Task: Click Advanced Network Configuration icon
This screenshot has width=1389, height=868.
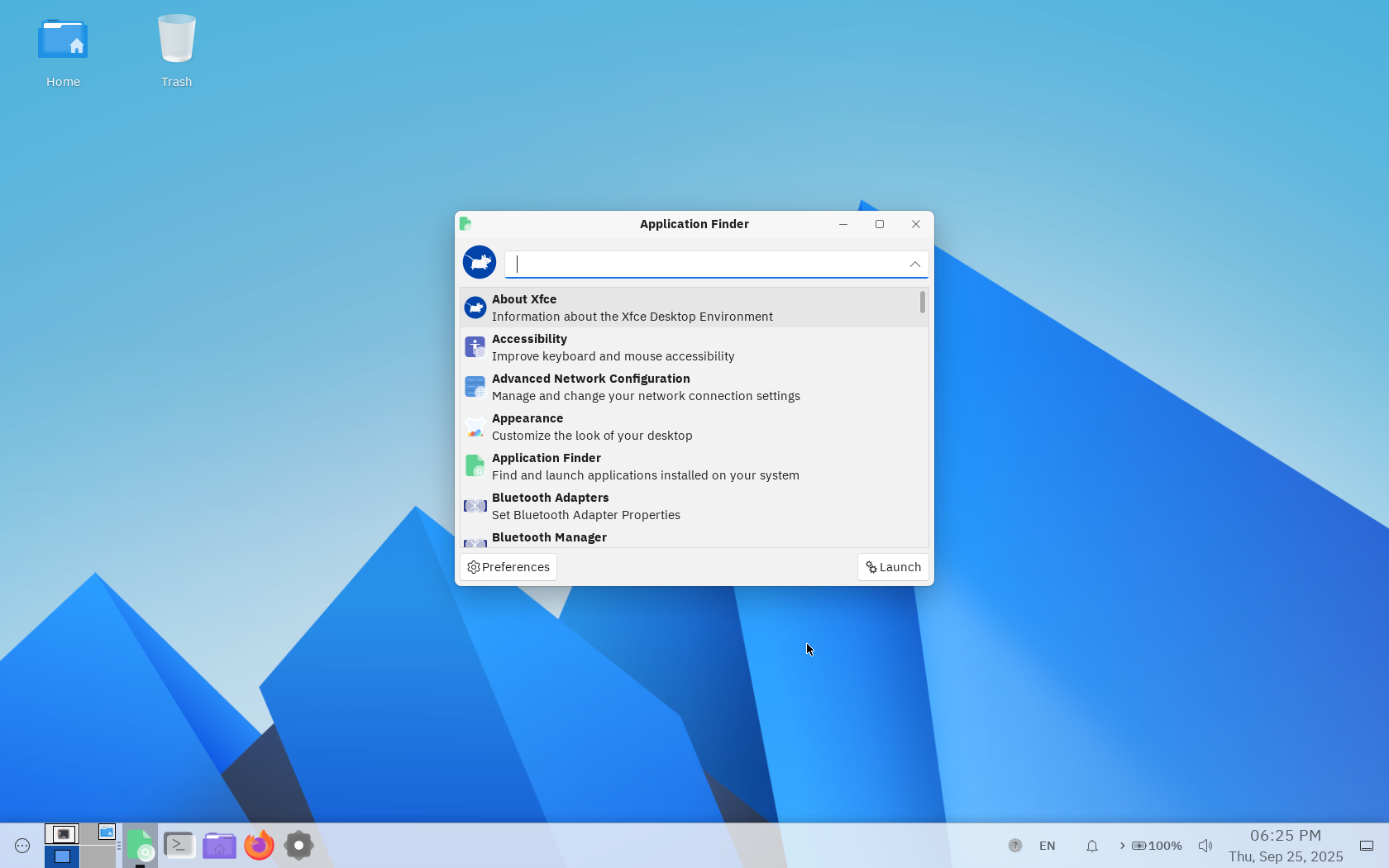Action: (x=475, y=387)
